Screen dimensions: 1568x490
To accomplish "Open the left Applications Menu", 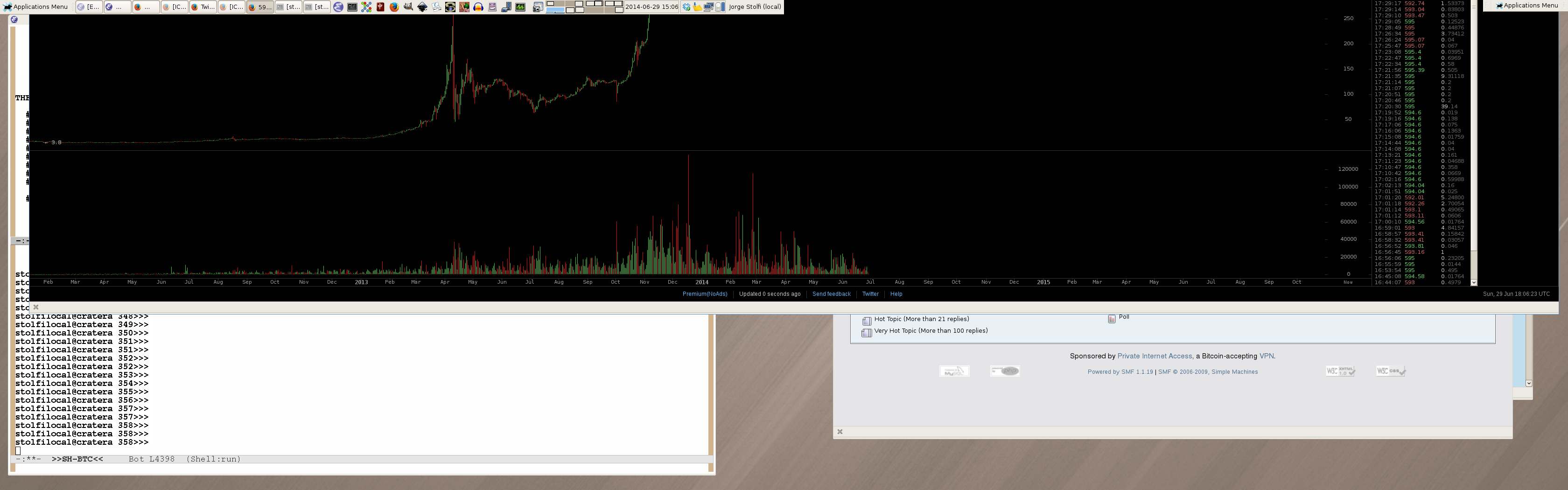I will (x=35, y=7).
